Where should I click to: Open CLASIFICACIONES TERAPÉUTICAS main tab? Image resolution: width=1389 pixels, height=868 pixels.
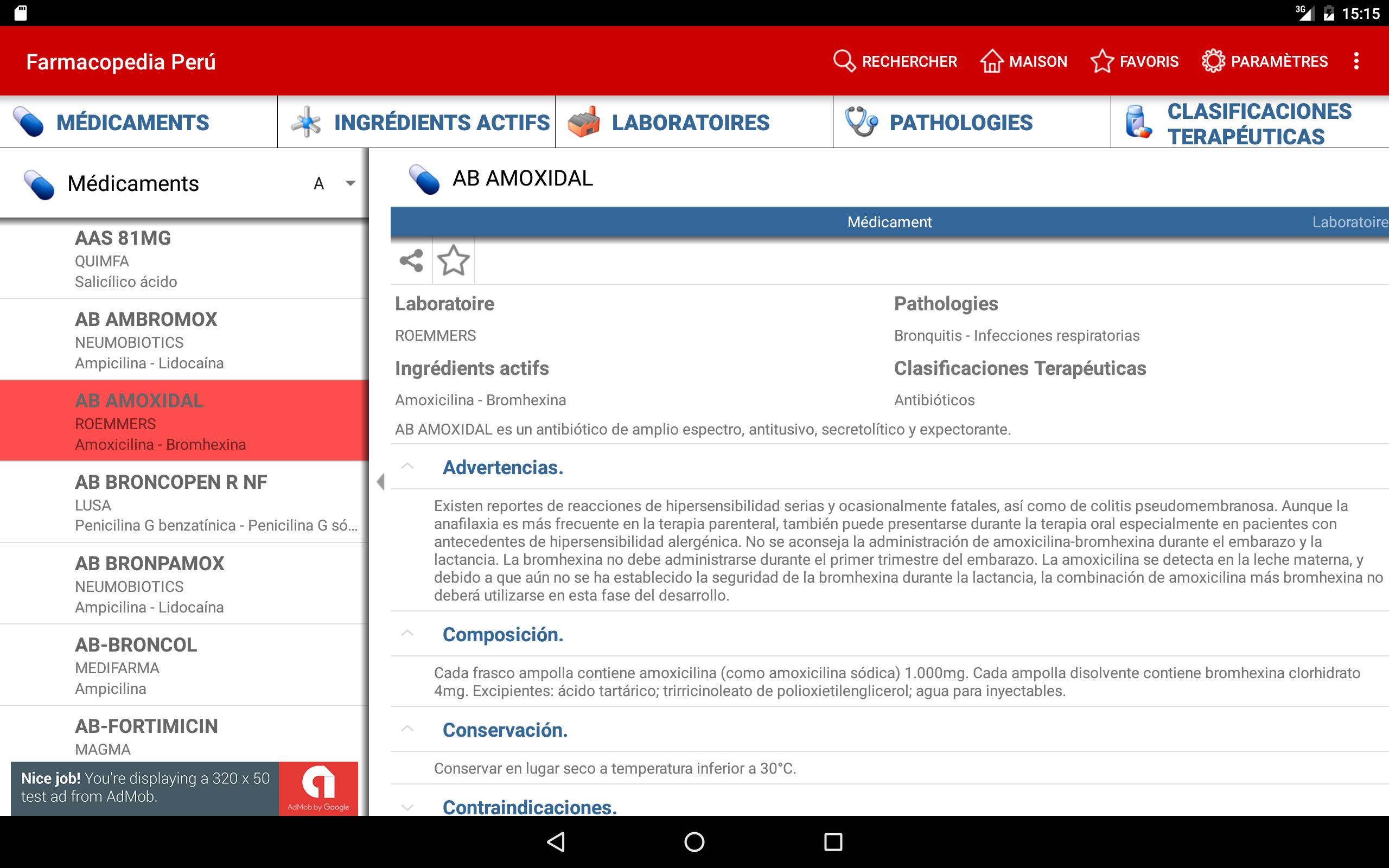point(1250,122)
